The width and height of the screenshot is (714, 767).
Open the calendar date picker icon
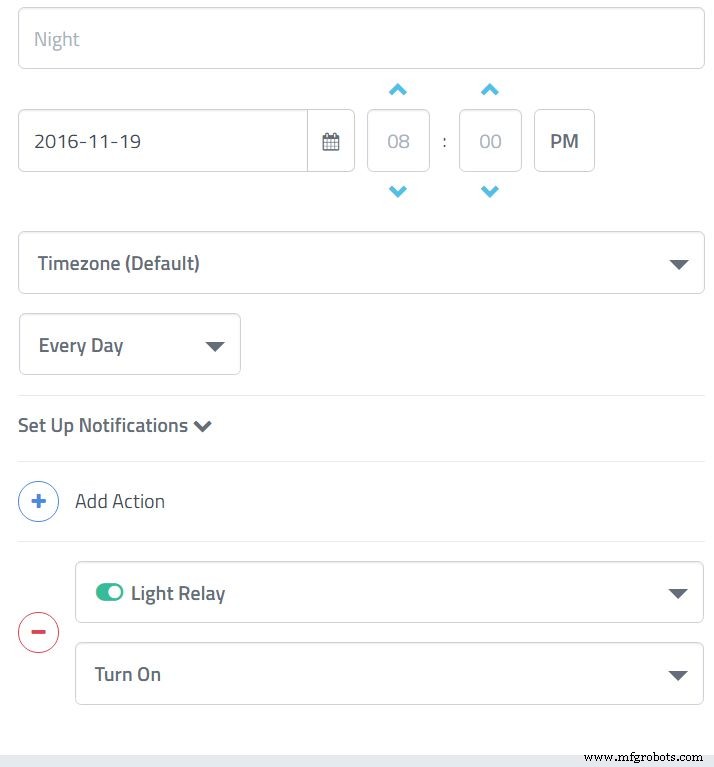331,141
